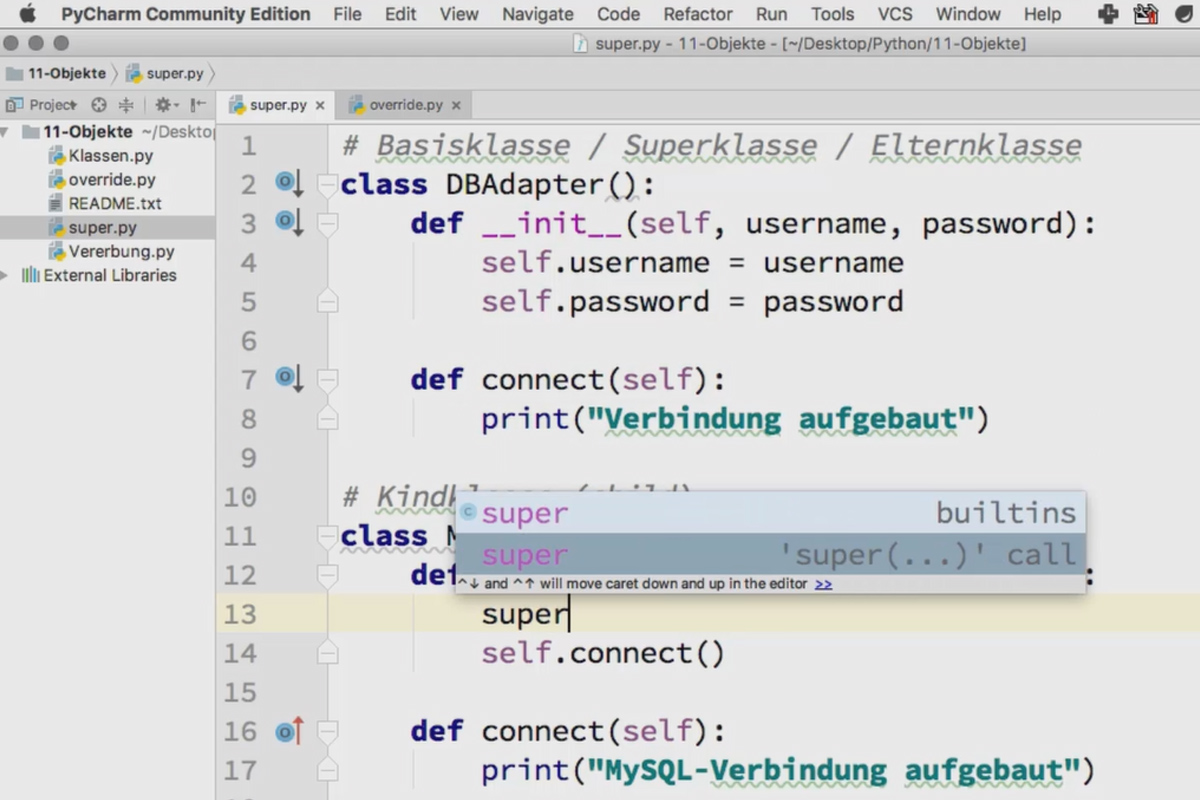Click fold end marker on line 8

point(327,418)
